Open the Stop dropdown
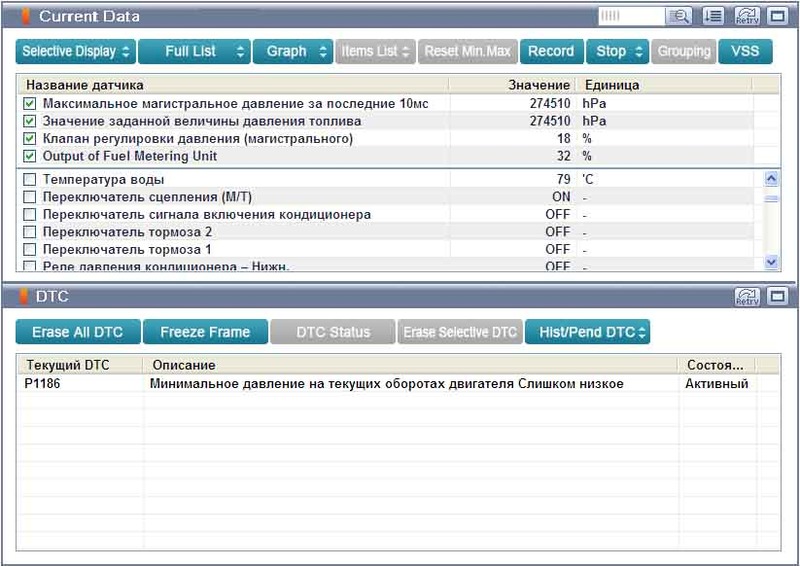800x566 pixels. (617, 52)
